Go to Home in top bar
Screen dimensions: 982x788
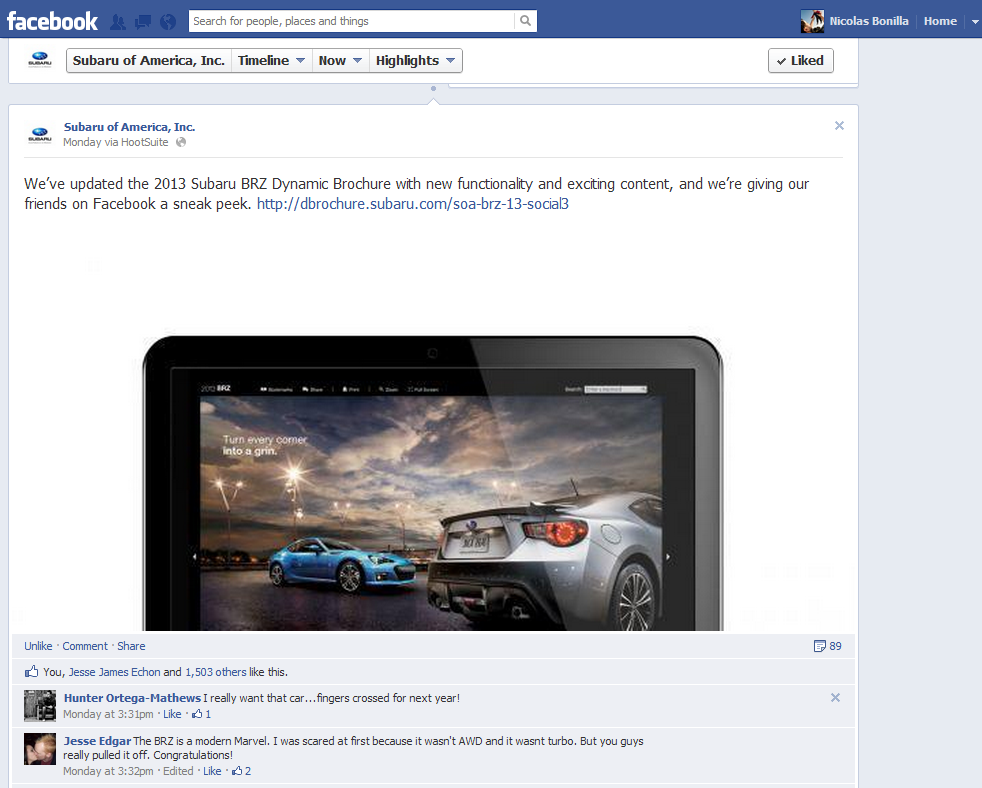pos(940,21)
